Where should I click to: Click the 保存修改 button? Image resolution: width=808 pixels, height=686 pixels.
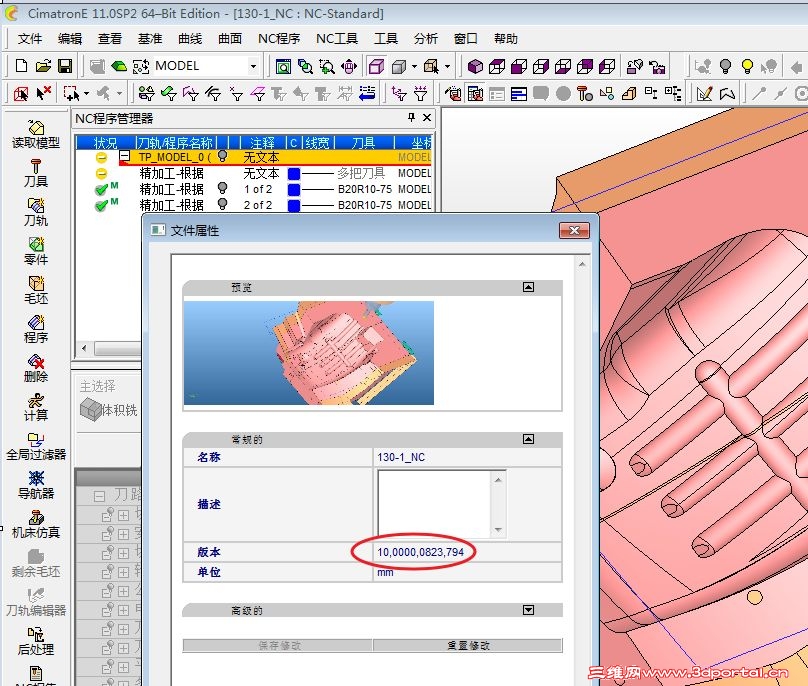(x=278, y=645)
